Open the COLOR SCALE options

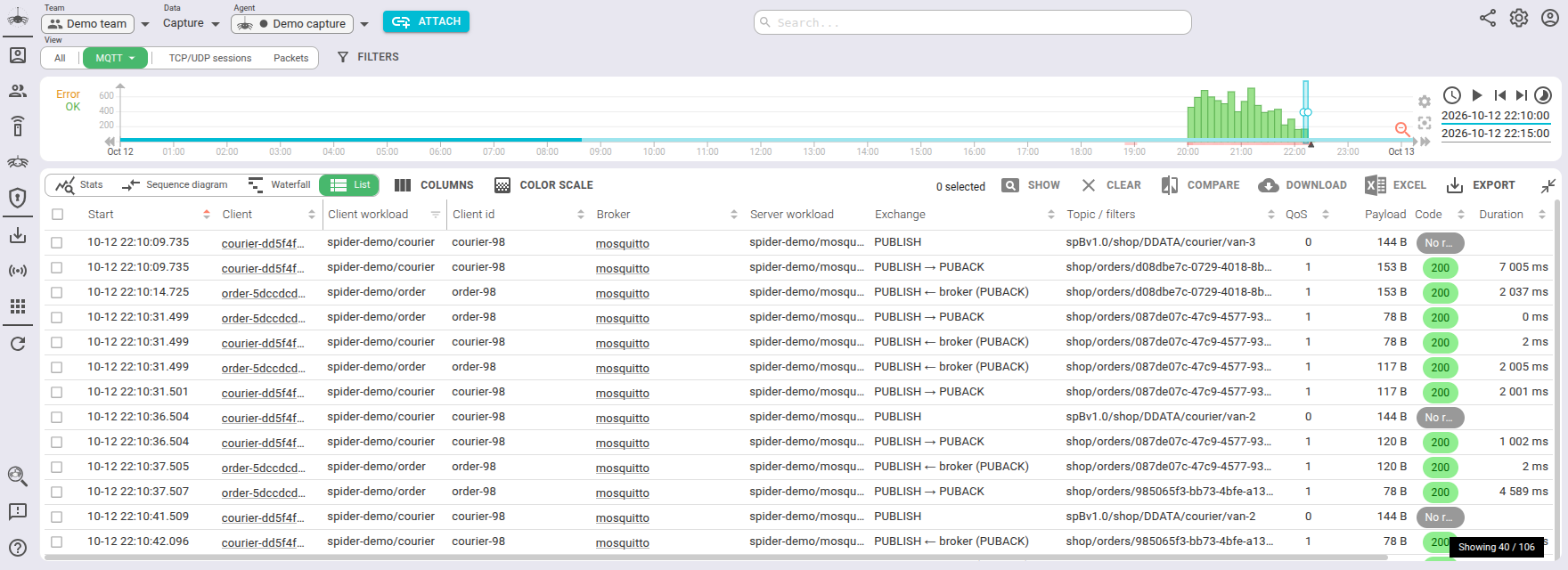tap(543, 185)
